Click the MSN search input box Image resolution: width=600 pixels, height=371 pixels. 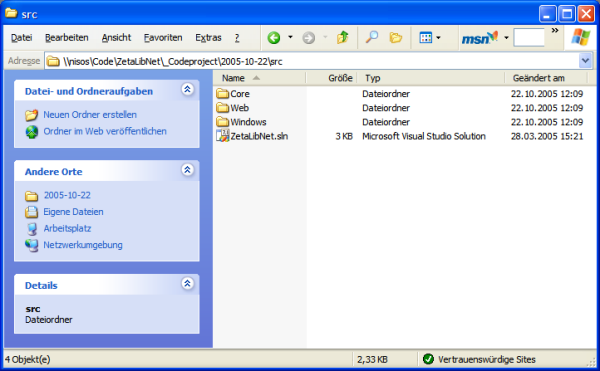tap(529, 37)
